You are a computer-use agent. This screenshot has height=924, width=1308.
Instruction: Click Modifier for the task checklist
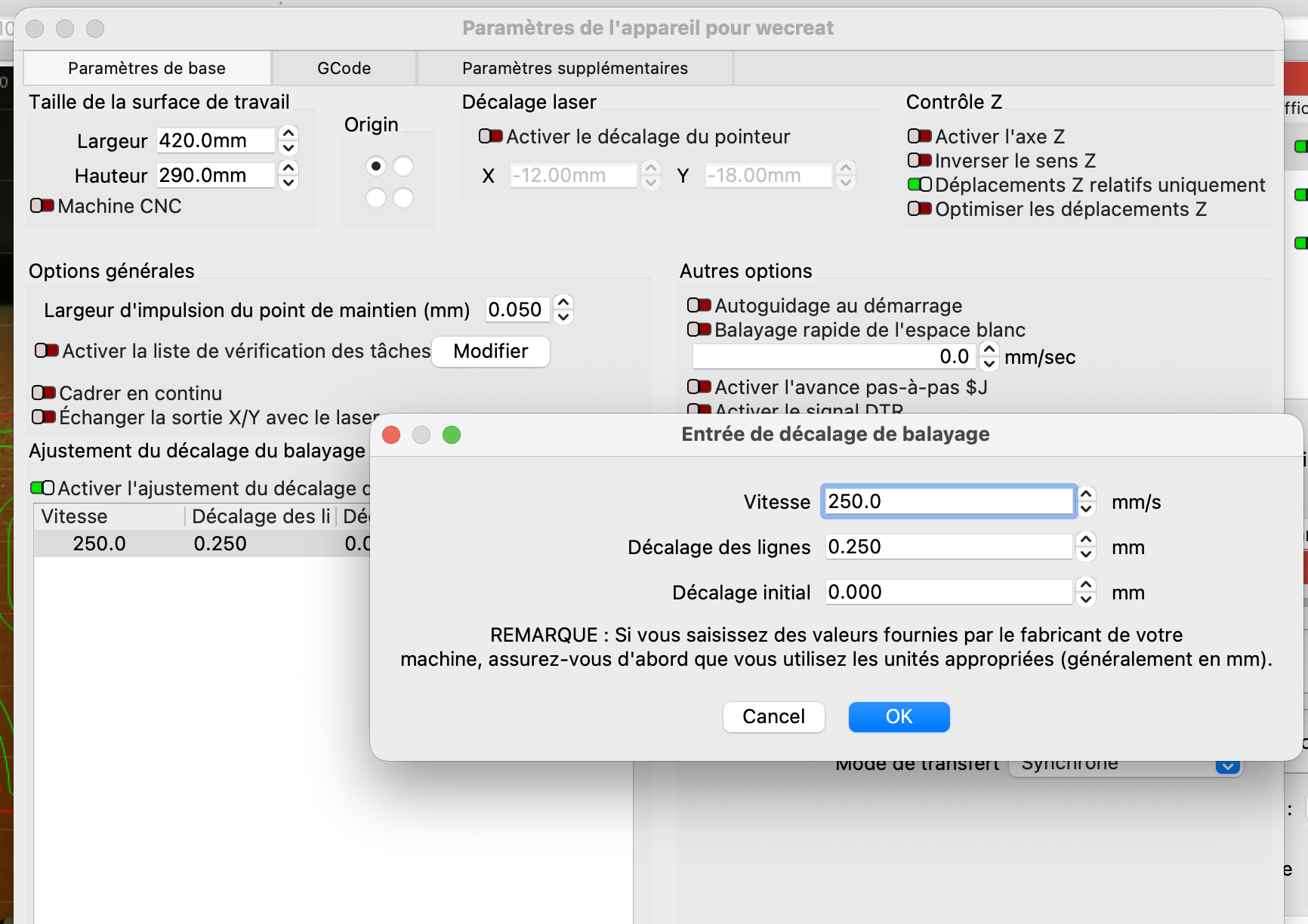(490, 352)
